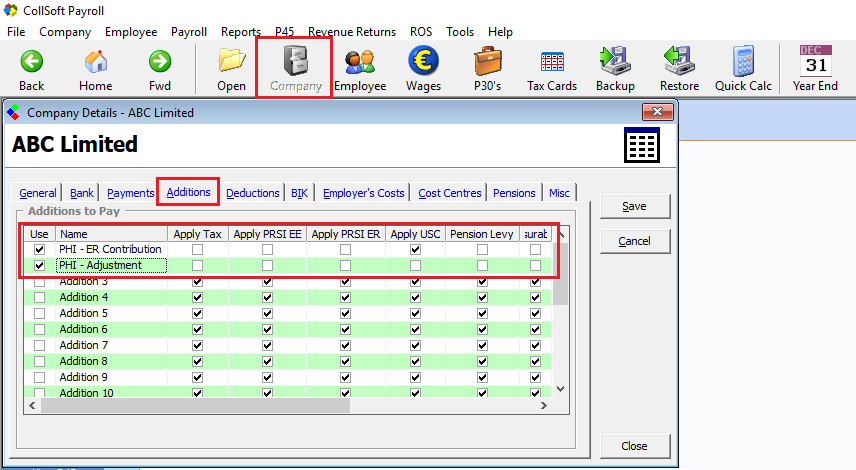Viewport: 856px width, 470px height.
Task: Open the Quick Calc calculator
Action: click(743, 62)
